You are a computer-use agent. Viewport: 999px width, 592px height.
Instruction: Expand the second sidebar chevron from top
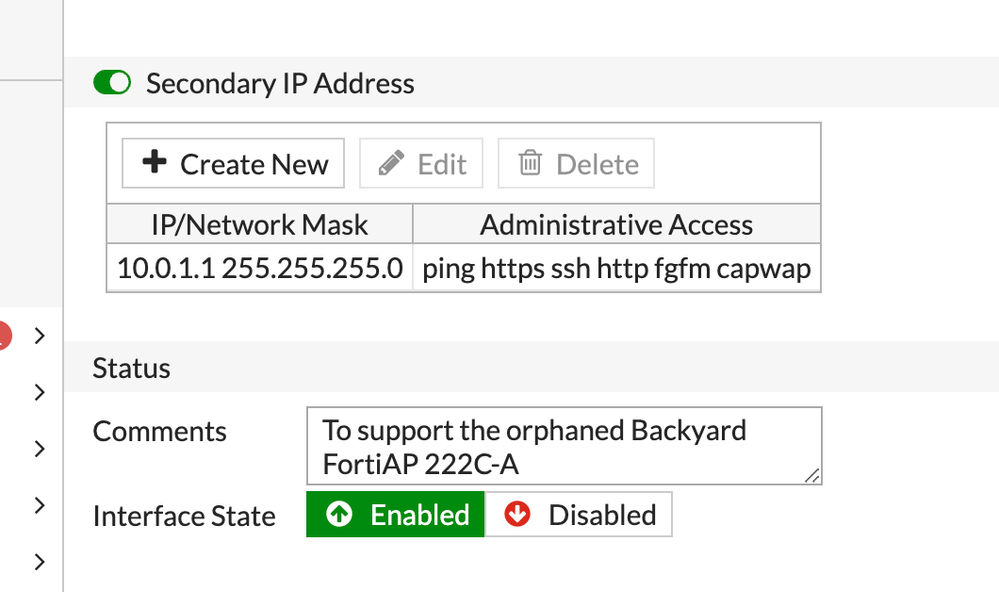(x=40, y=393)
